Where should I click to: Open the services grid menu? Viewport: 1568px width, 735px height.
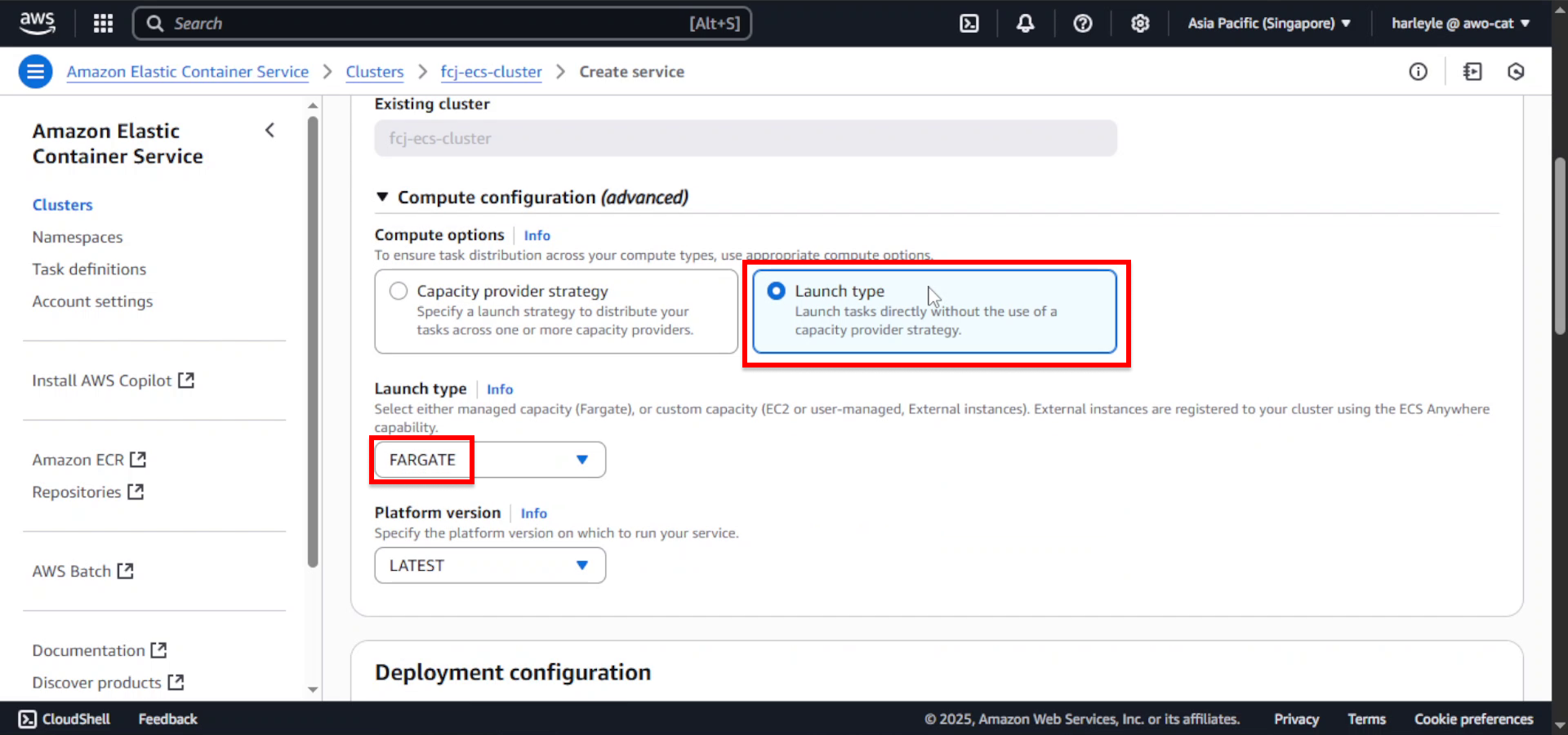pyautogui.click(x=103, y=23)
